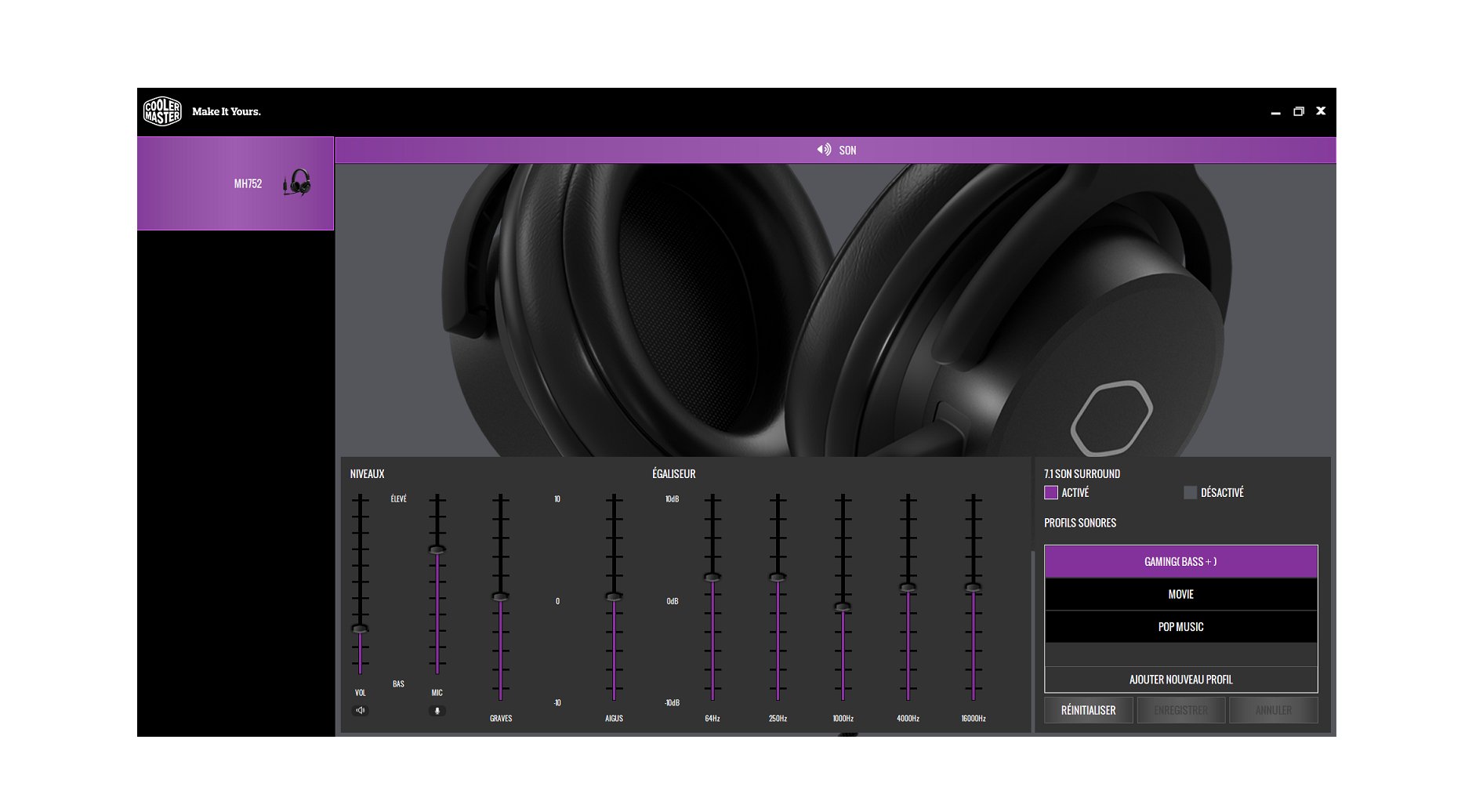Select the MH752 device in sidebar
This screenshot has width=1483, height=812.
click(x=235, y=183)
